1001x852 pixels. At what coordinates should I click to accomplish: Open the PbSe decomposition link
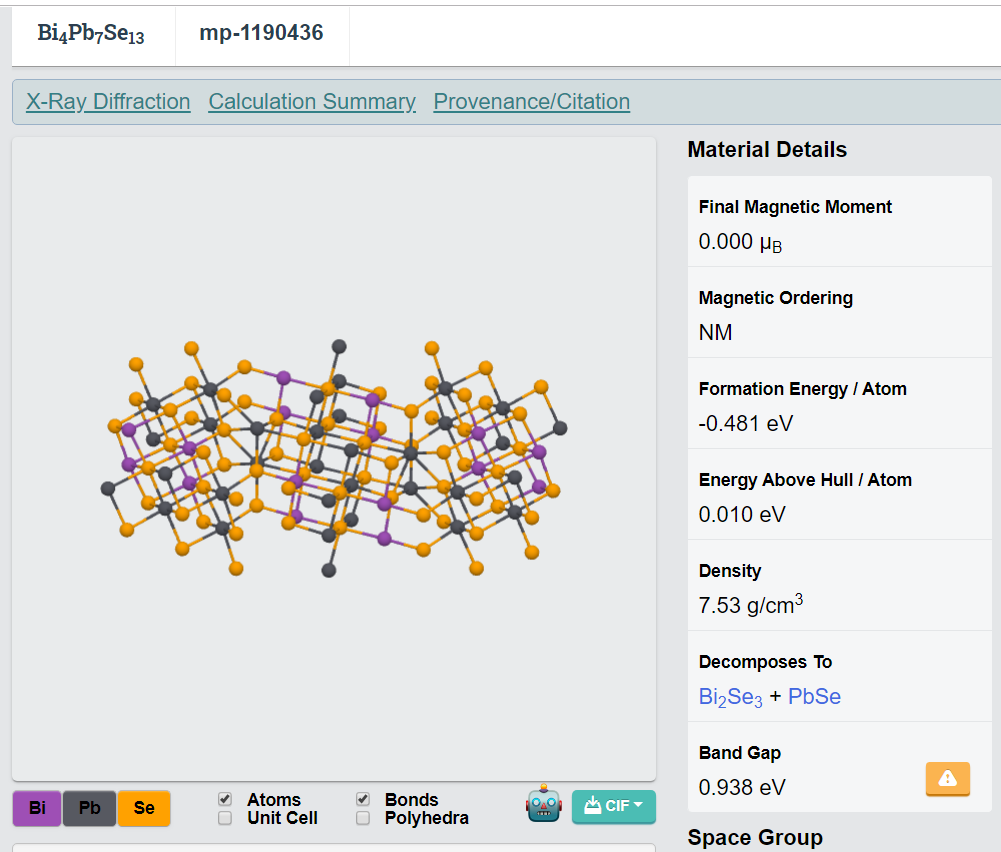pos(814,697)
